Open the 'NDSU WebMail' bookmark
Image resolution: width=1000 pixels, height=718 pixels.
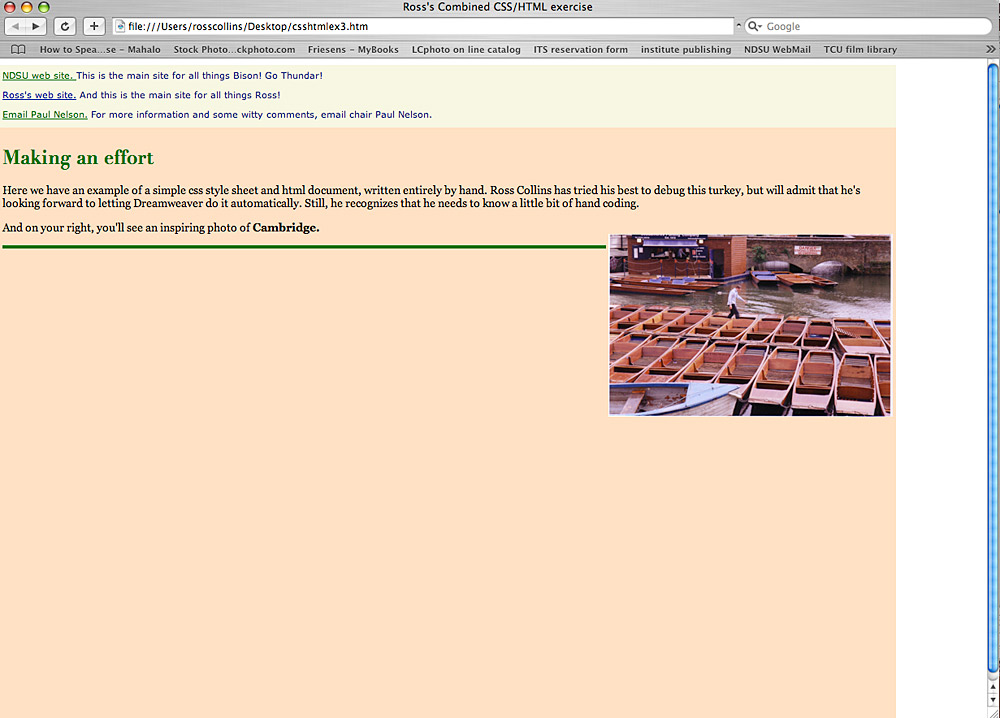[x=777, y=49]
